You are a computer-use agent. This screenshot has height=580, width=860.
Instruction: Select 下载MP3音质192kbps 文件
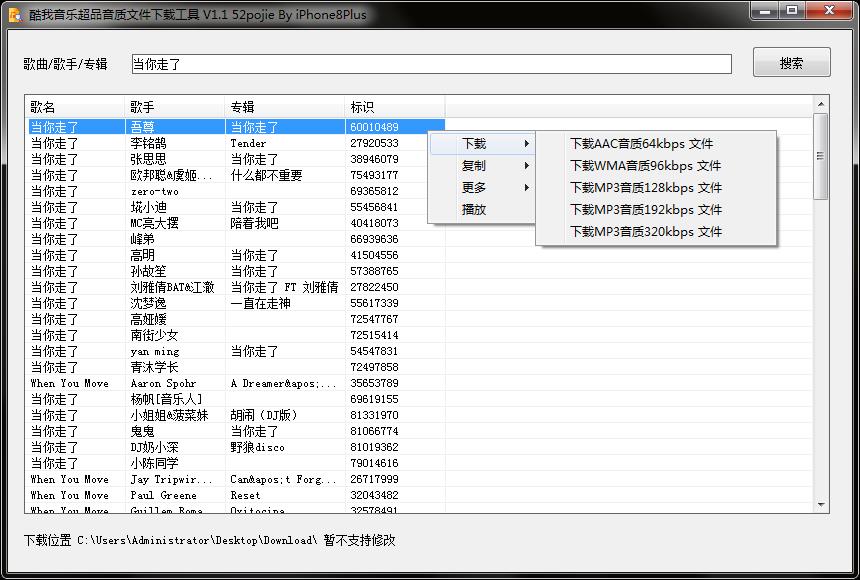coord(656,210)
